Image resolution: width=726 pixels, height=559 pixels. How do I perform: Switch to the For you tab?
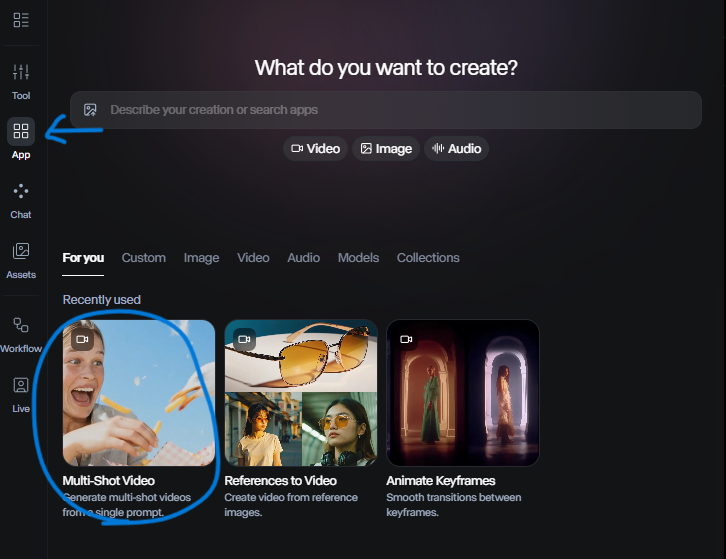(83, 258)
